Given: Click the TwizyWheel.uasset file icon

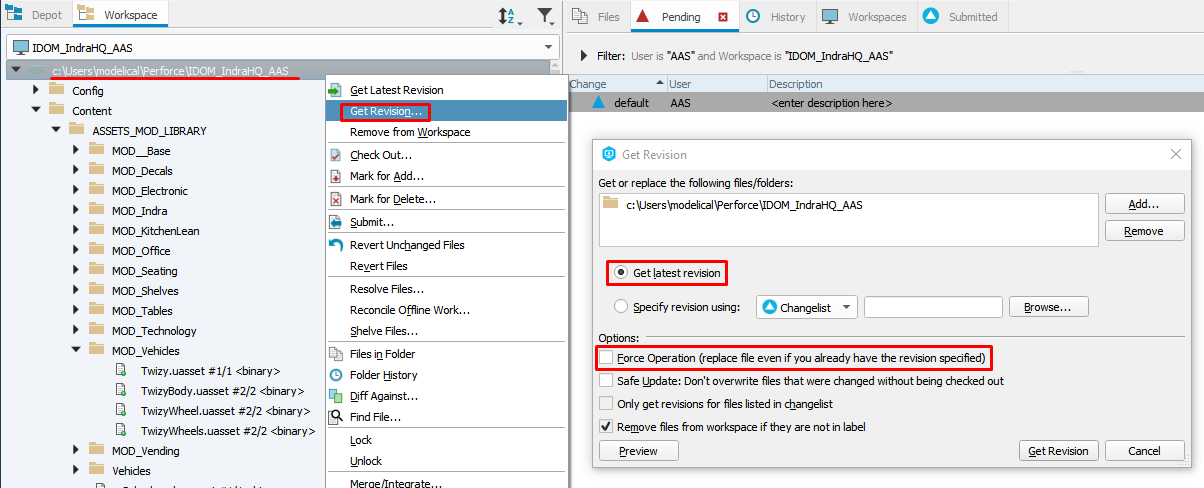Looking at the screenshot, I should pos(123,411).
